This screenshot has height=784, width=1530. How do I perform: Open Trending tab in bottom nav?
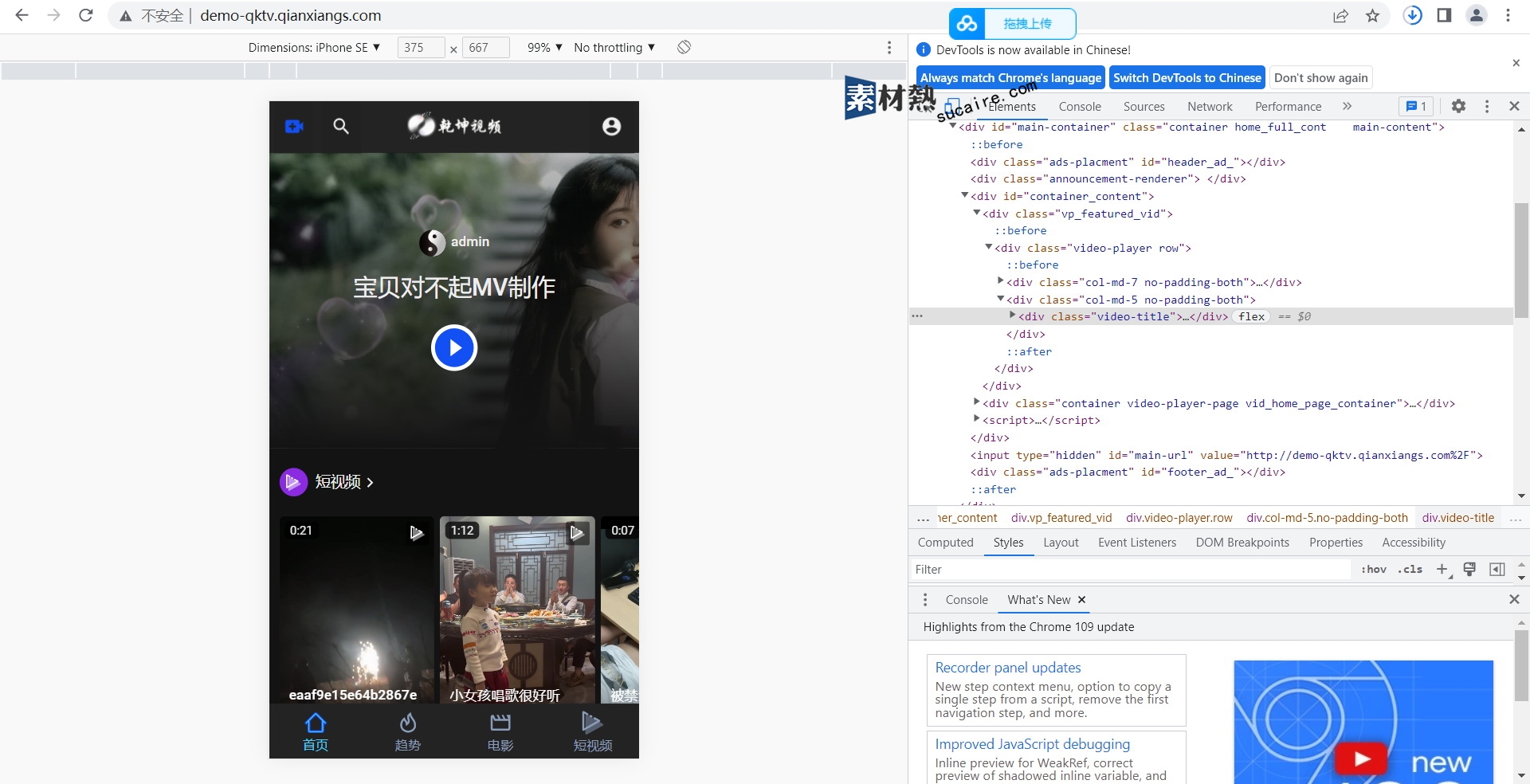[407, 732]
